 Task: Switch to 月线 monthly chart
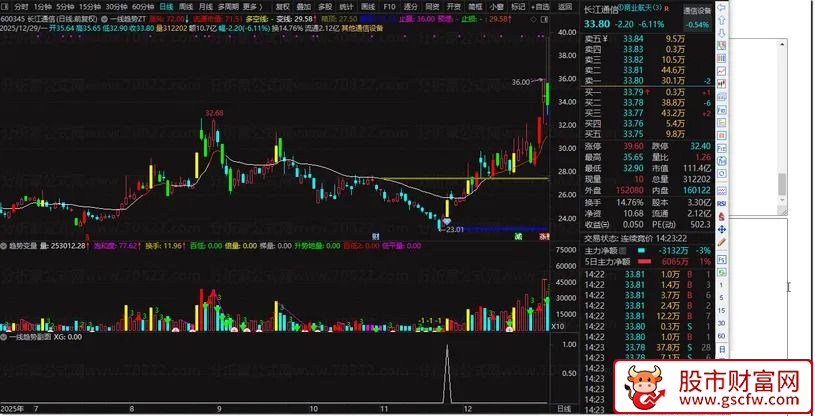coord(206,7)
